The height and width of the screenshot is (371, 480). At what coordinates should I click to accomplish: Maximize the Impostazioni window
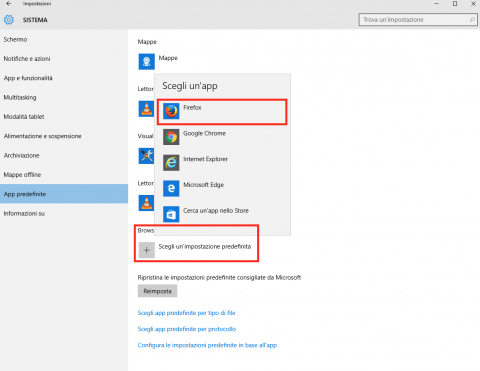tap(455, 4)
